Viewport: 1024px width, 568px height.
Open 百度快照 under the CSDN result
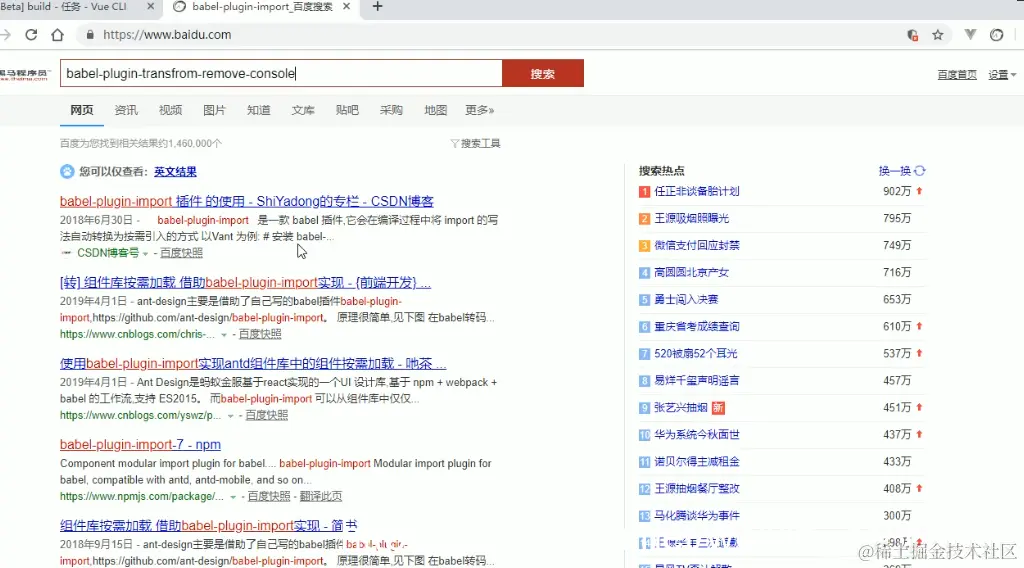point(182,253)
